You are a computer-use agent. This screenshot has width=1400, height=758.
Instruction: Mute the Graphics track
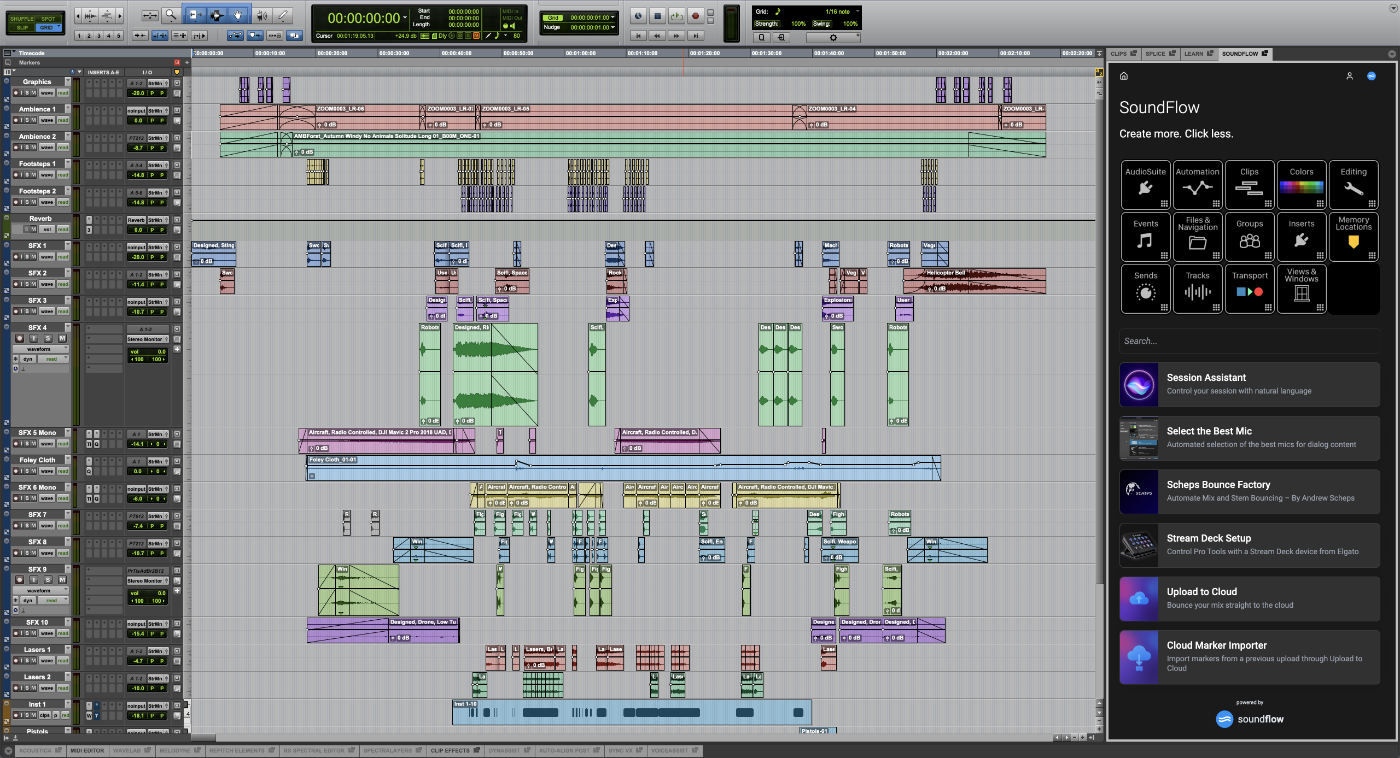coord(33,93)
